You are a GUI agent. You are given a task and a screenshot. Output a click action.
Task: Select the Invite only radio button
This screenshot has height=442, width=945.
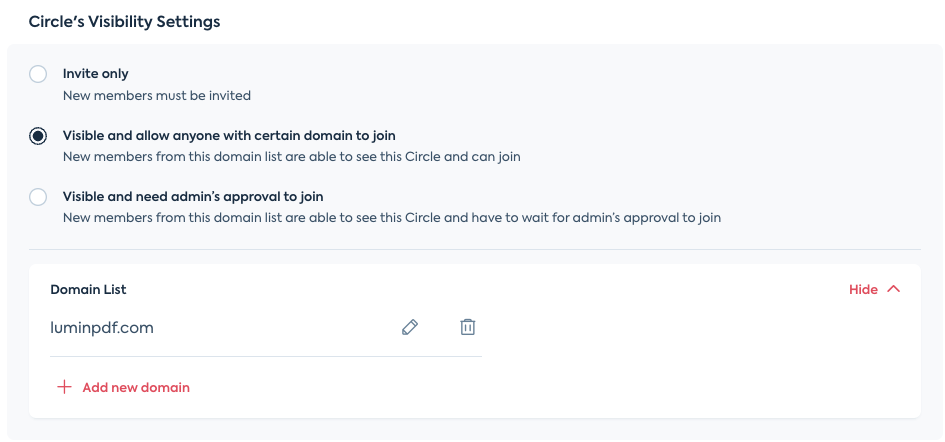38,75
